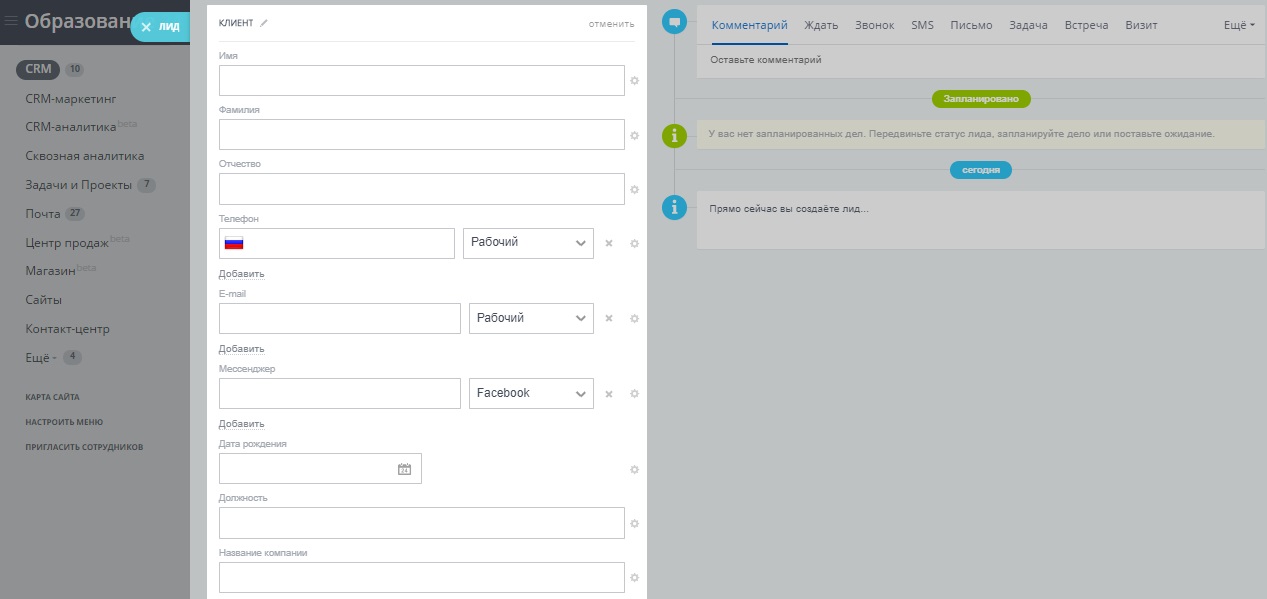
Task: Open Центр продаж in the sidebar
Action: click(67, 243)
